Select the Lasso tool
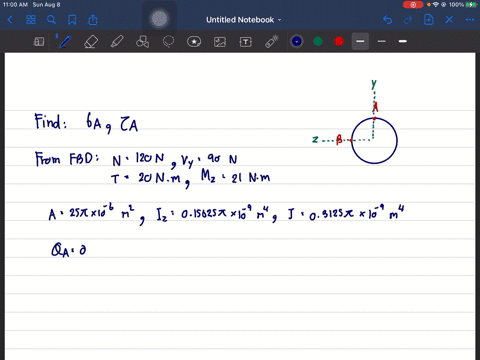 point(168,42)
